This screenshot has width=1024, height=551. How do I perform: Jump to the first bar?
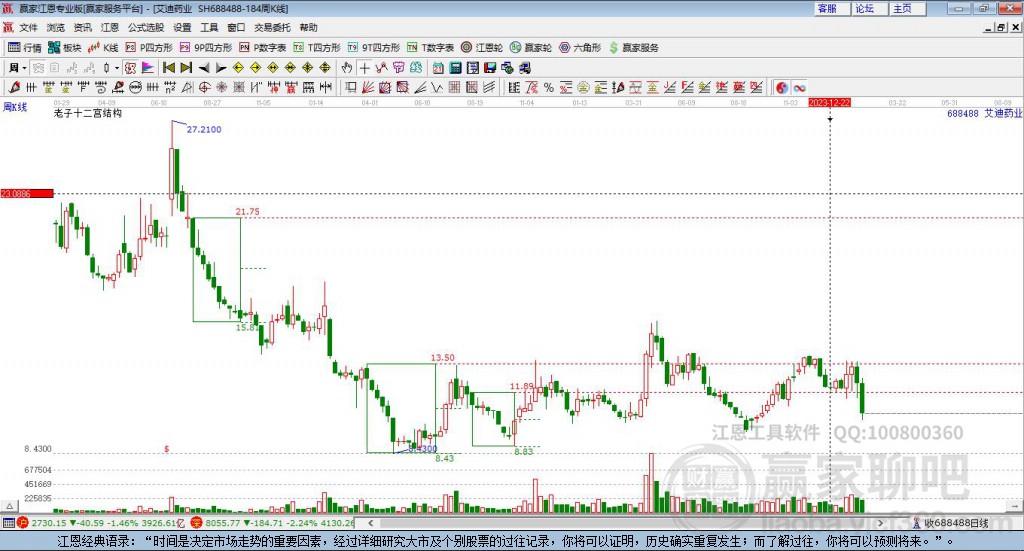[x=169, y=68]
